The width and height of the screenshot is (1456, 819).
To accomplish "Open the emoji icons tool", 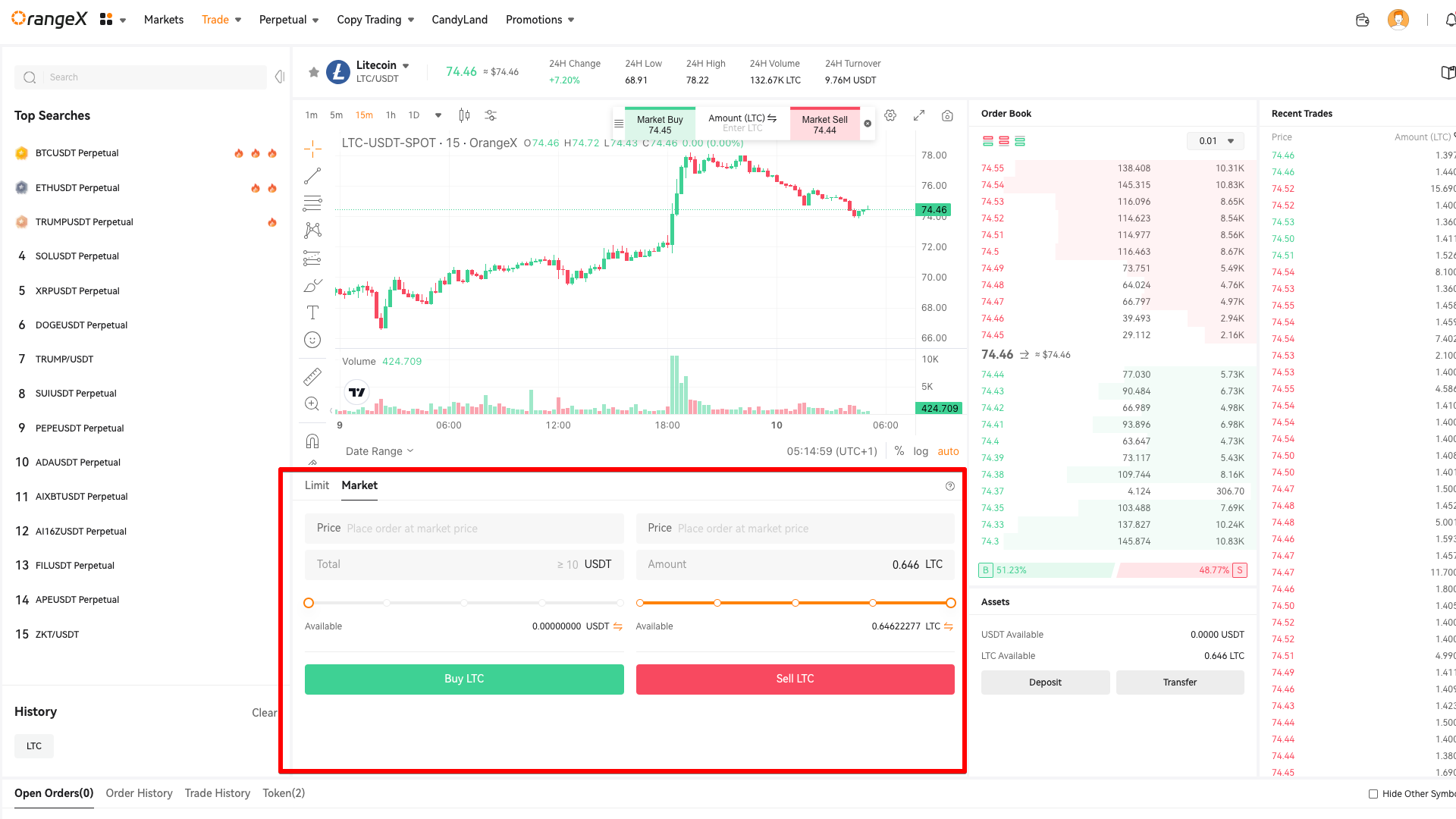I will (312, 340).
